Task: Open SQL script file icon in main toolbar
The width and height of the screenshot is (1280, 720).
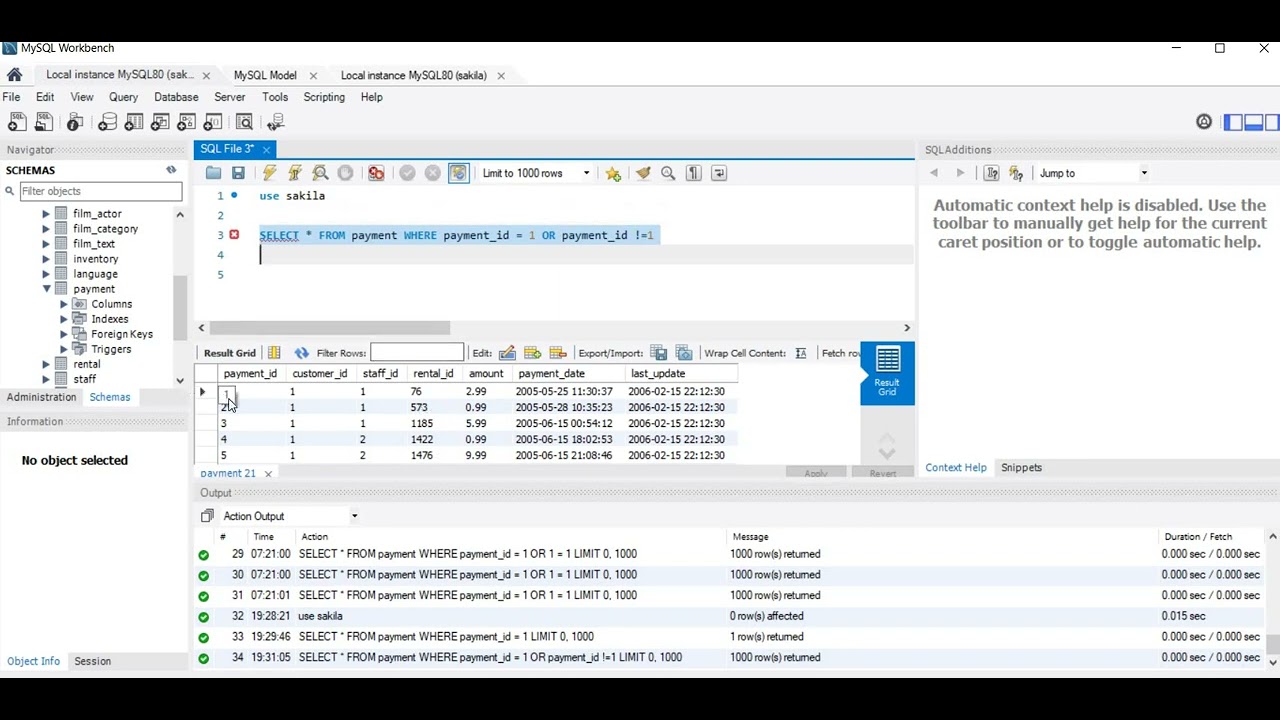Action: click(x=44, y=122)
